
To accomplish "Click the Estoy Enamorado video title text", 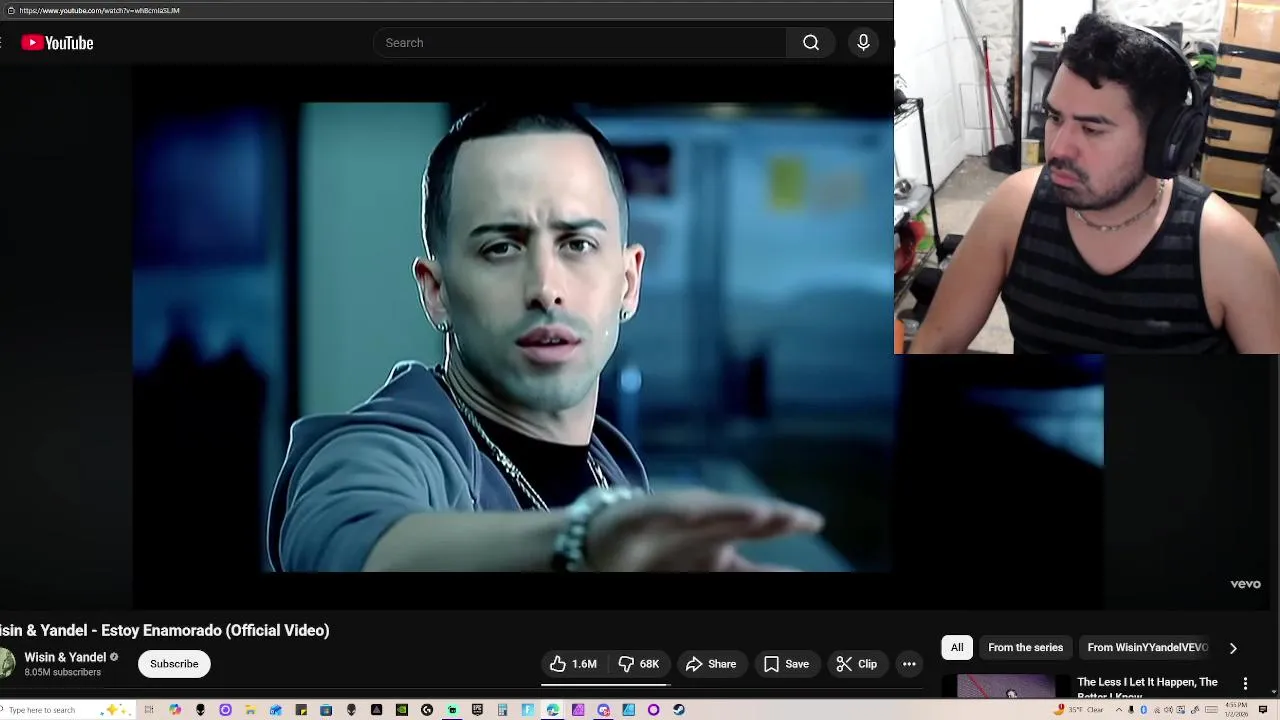I will point(165,630).
